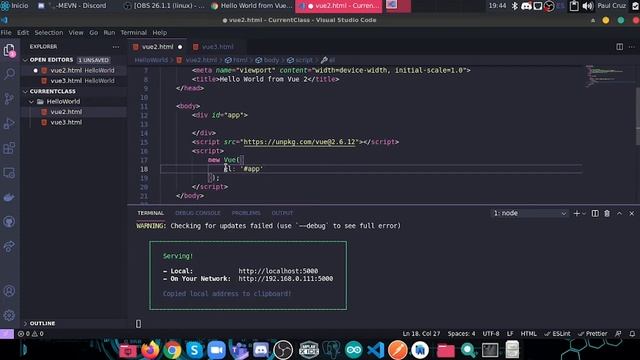This screenshot has height=360, width=640.
Task: Open launch profile dropdown next to plus
Action: 584,213
